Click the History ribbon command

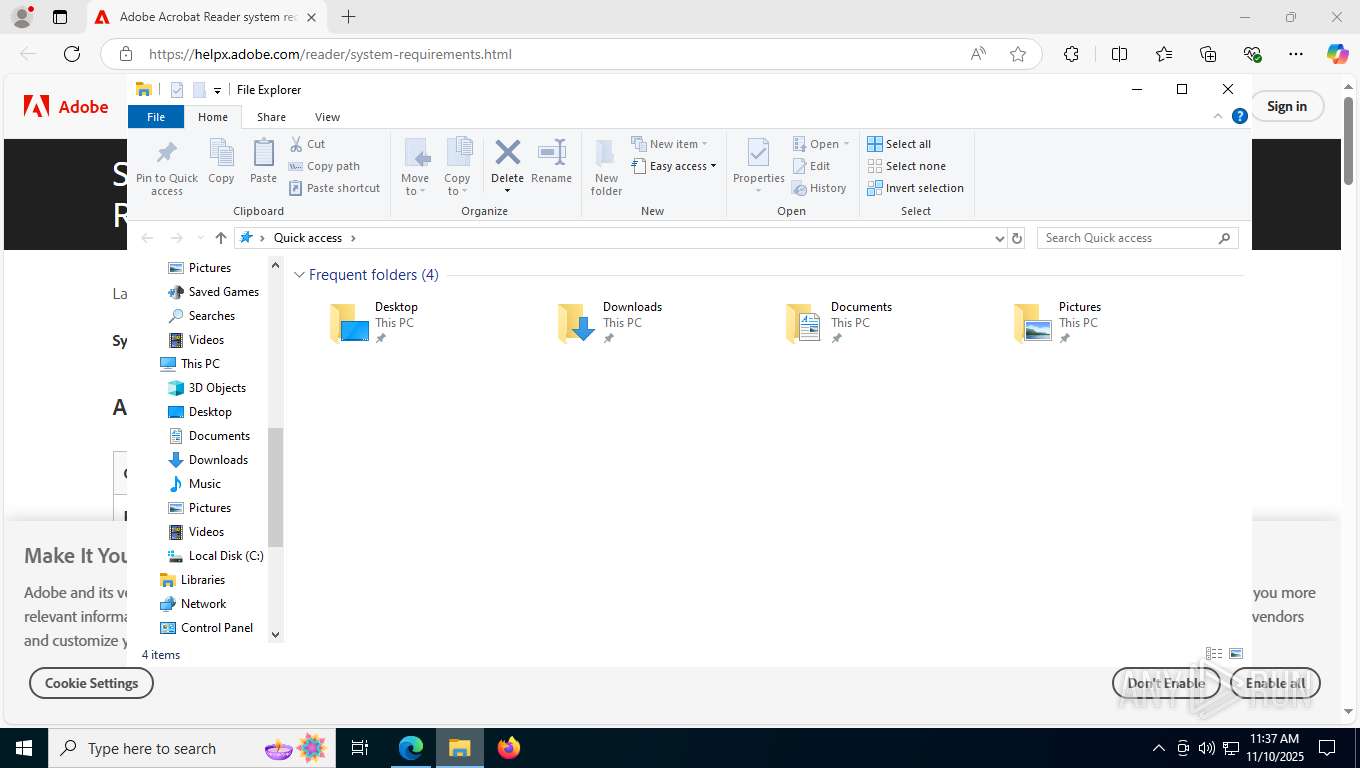pyautogui.click(x=819, y=188)
